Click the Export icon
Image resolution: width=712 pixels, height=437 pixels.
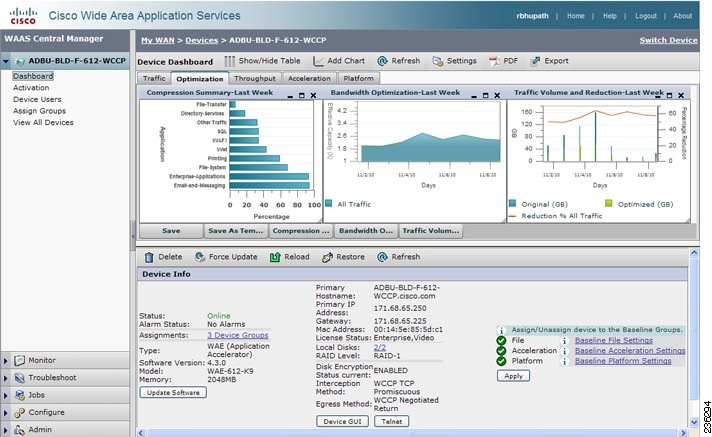[536, 61]
